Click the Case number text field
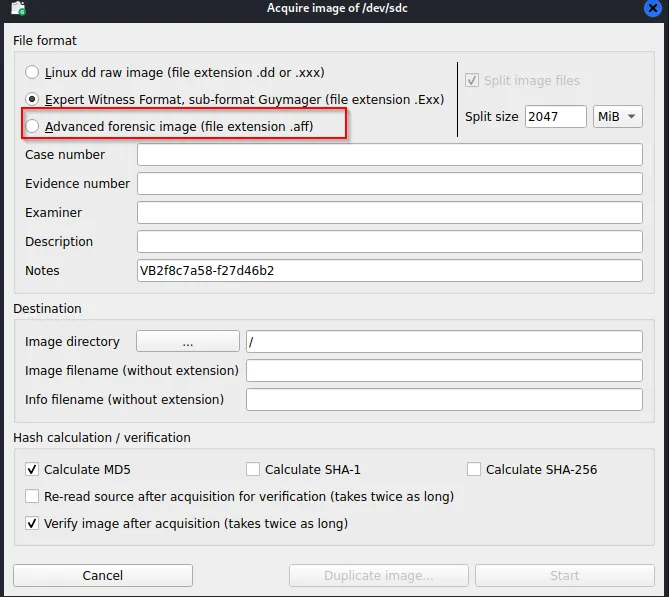The image size is (669, 597). pyautogui.click(x=389, y=155)
